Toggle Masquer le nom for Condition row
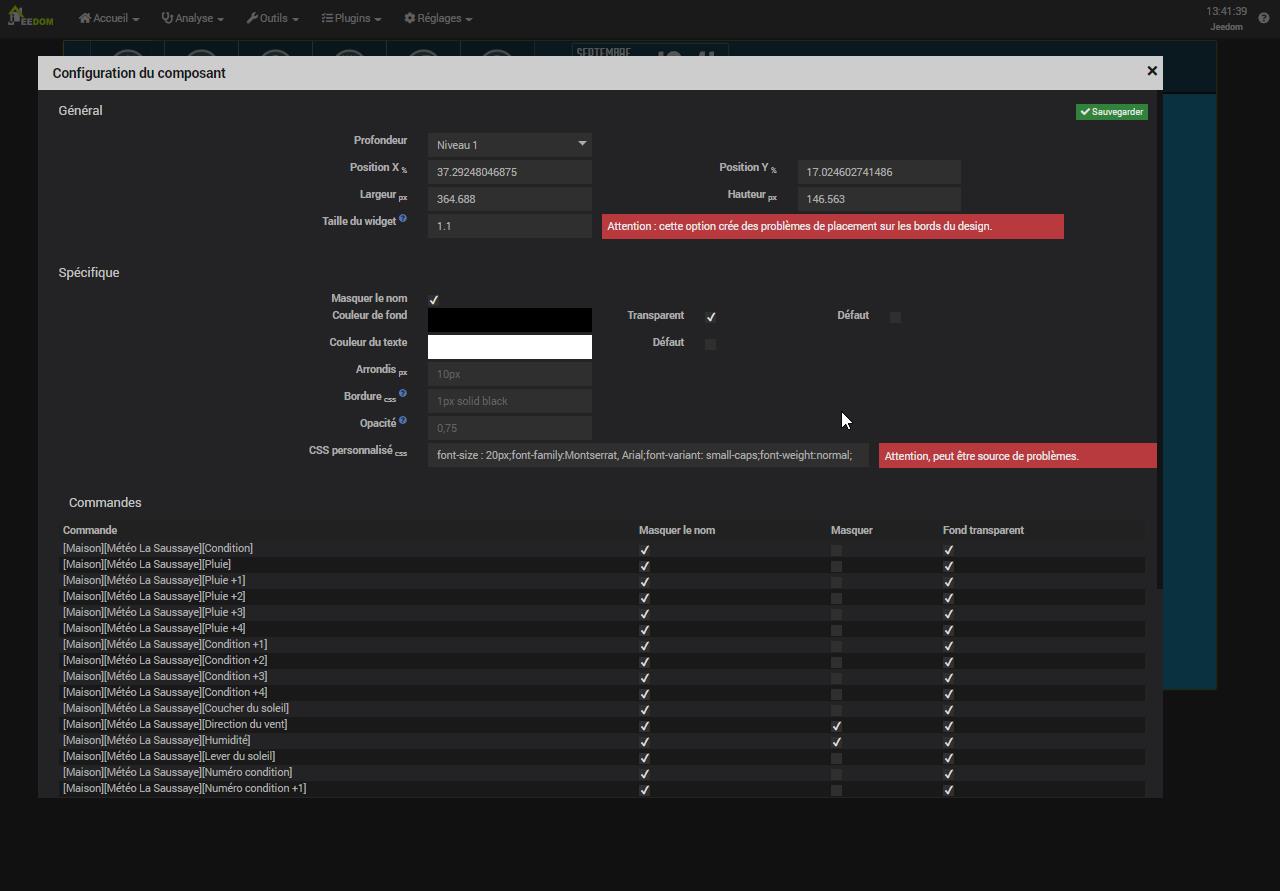The height and width of the screenshot is (891, 1280). (x=645, y=550)
